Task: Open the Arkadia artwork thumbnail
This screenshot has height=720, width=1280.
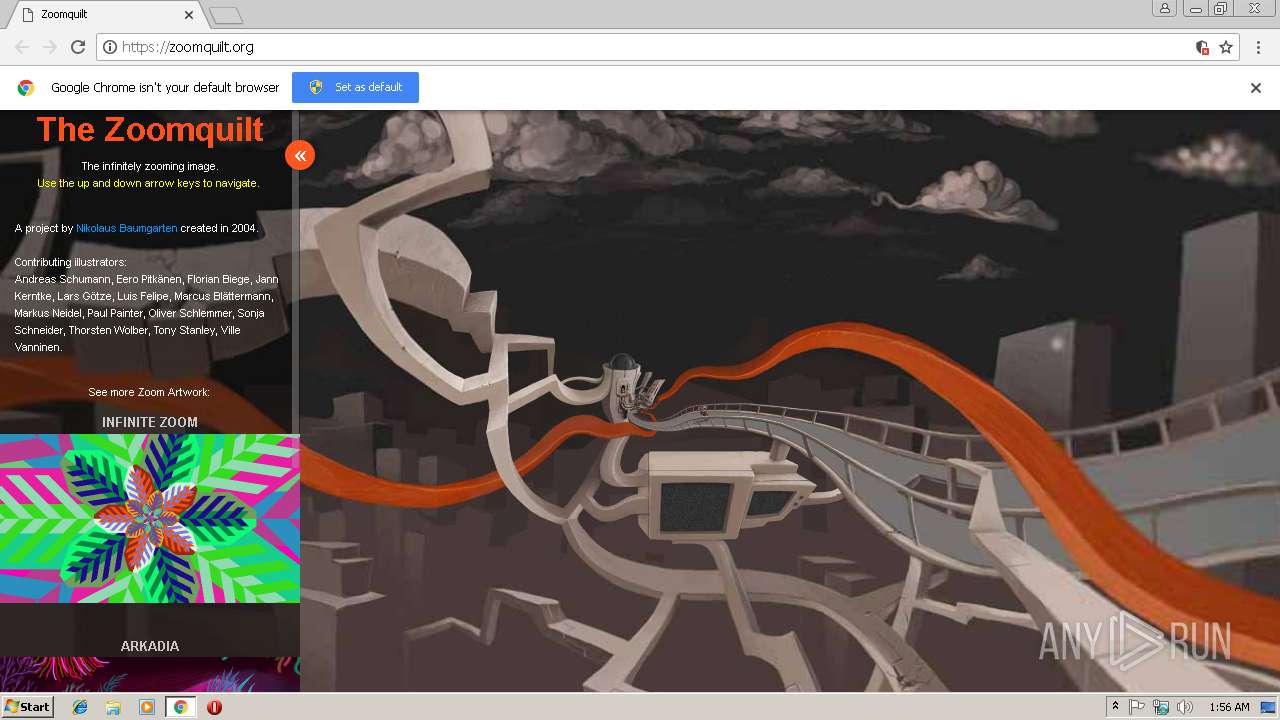Action: pos(150,674)
